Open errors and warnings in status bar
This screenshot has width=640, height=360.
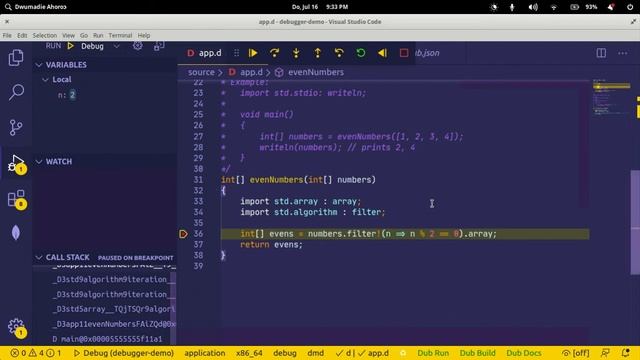pyautogui.click(x=36, y=353)
